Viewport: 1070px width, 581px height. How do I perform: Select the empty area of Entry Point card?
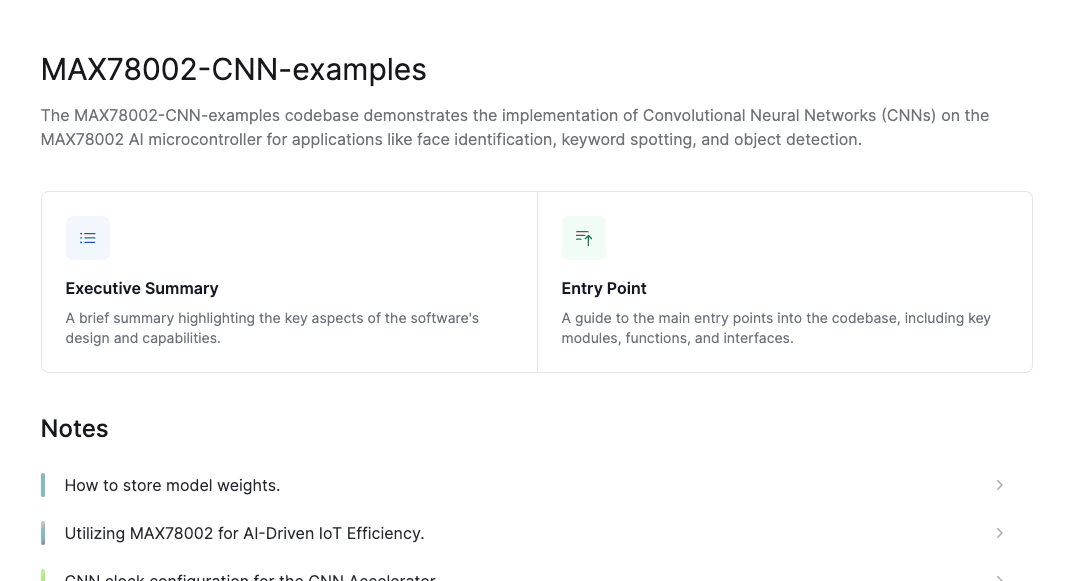[819, 238]
